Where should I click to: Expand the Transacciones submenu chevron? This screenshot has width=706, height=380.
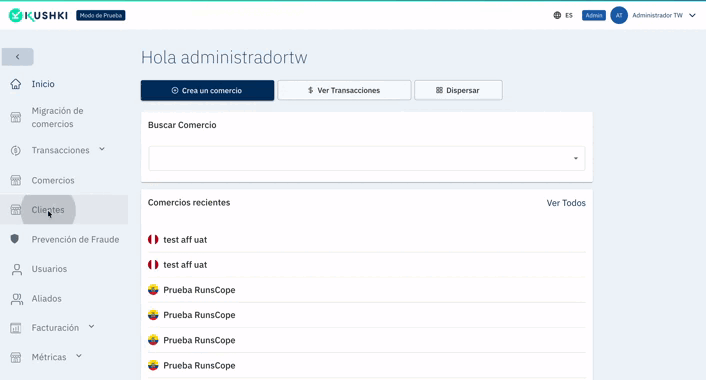tap(102, 149)
